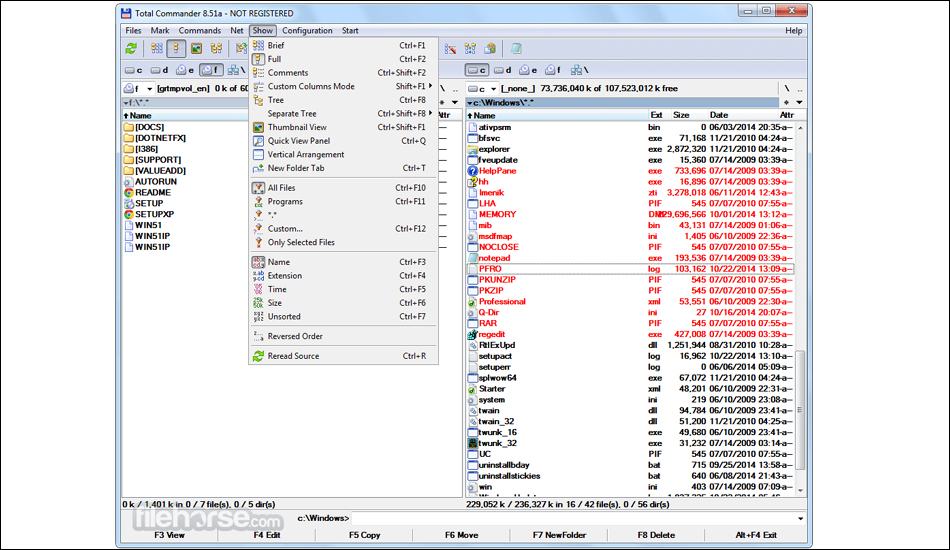The height and width of the screenshot is (550, 950).
Task: Click Reread Source menu entry
Action: click(344, 356)
